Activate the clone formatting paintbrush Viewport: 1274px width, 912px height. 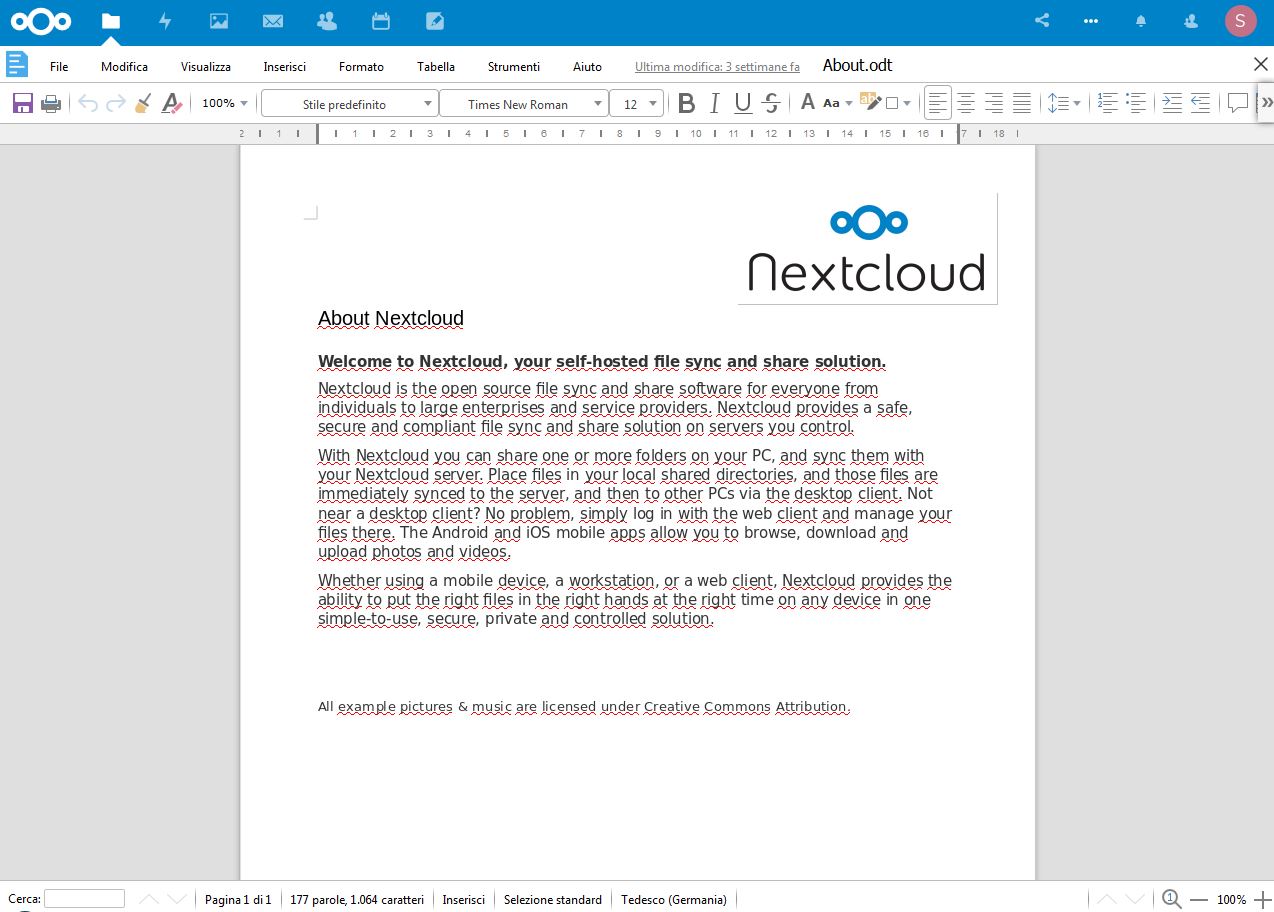coord(143,103)
